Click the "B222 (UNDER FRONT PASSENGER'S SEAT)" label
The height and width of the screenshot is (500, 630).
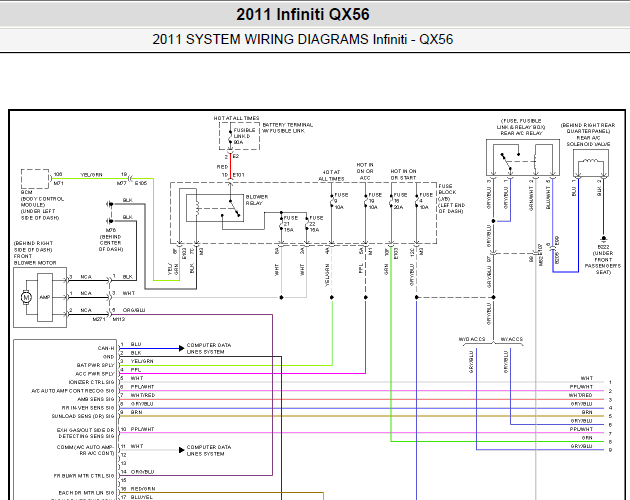coord(603,260)
